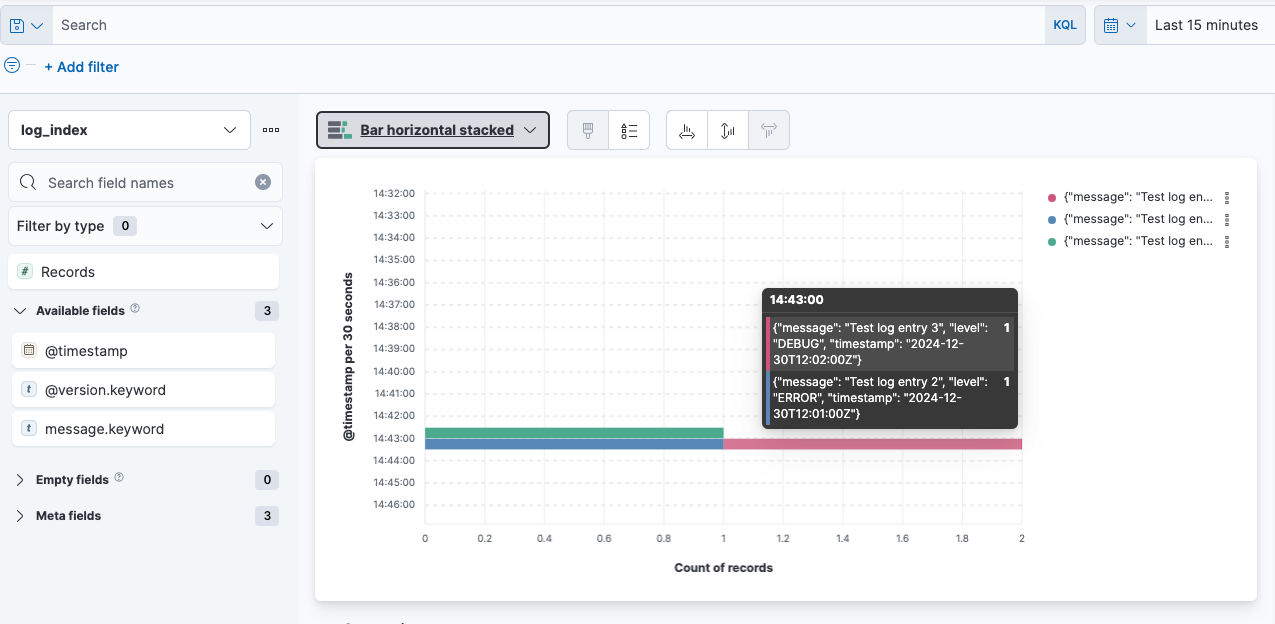Click the @timestamp per 30 seconds axis title
Viewport: 1275px width, 624px height.
[x=349, y=356]
